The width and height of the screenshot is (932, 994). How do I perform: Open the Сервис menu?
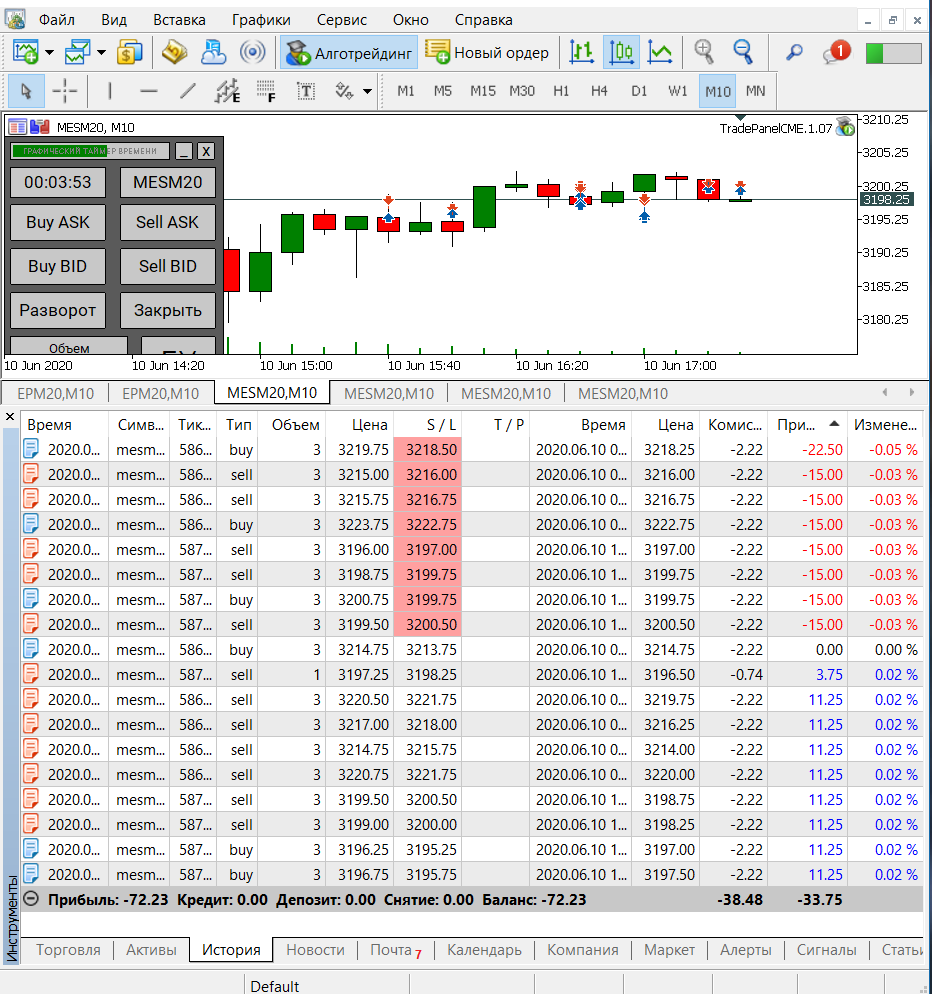(342, 20)
